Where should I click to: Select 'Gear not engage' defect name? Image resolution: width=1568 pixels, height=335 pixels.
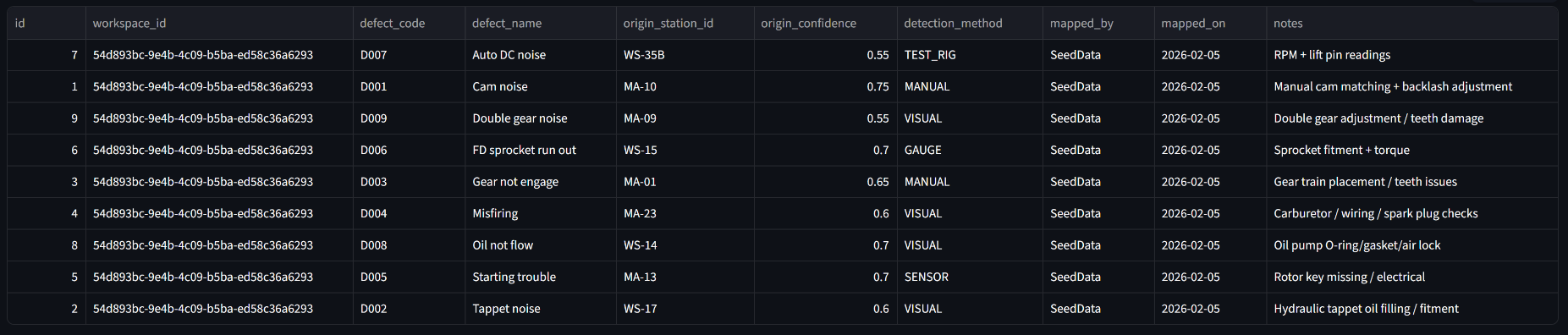tap(541, 182)
